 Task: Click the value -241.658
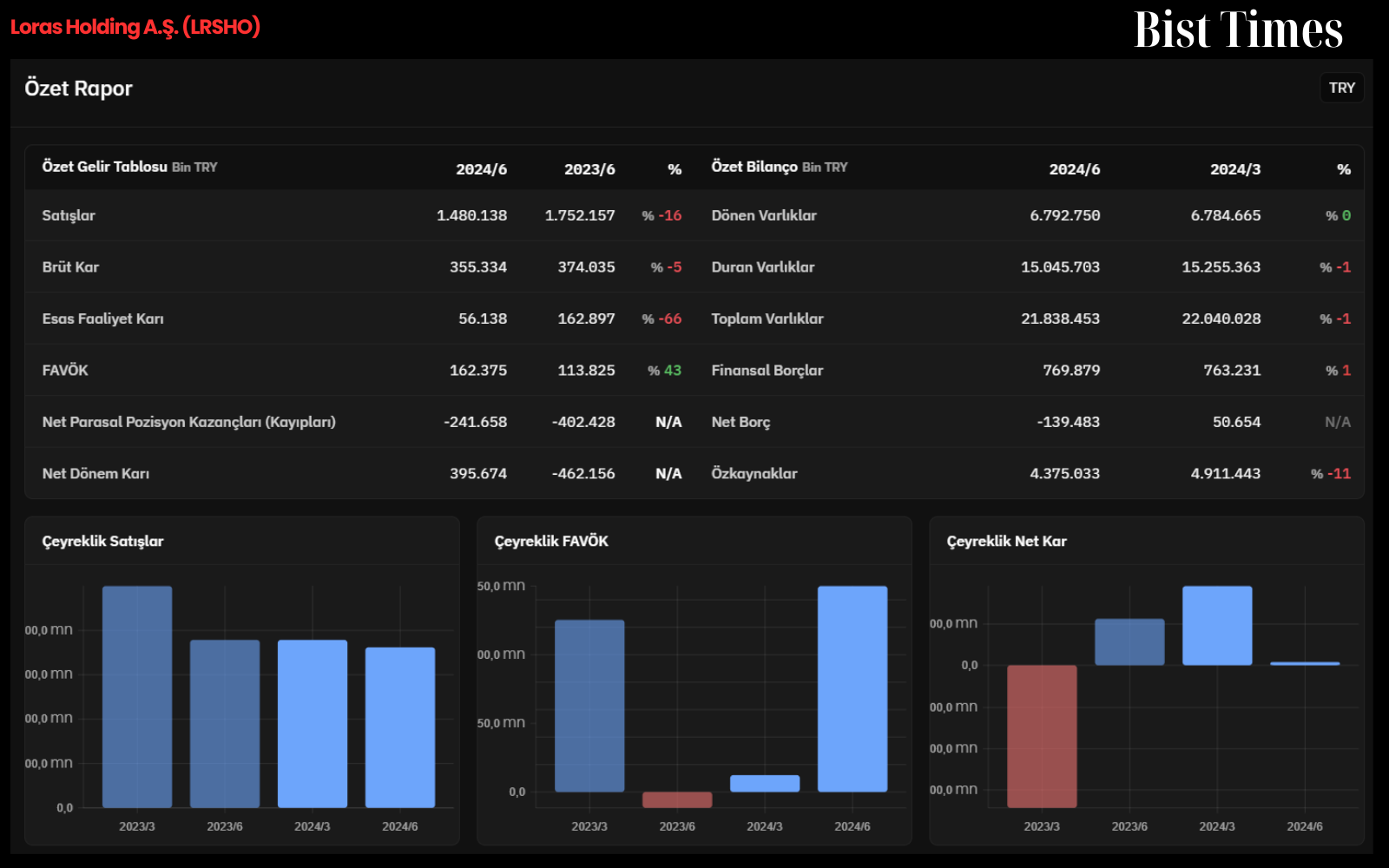click(475, 422)
